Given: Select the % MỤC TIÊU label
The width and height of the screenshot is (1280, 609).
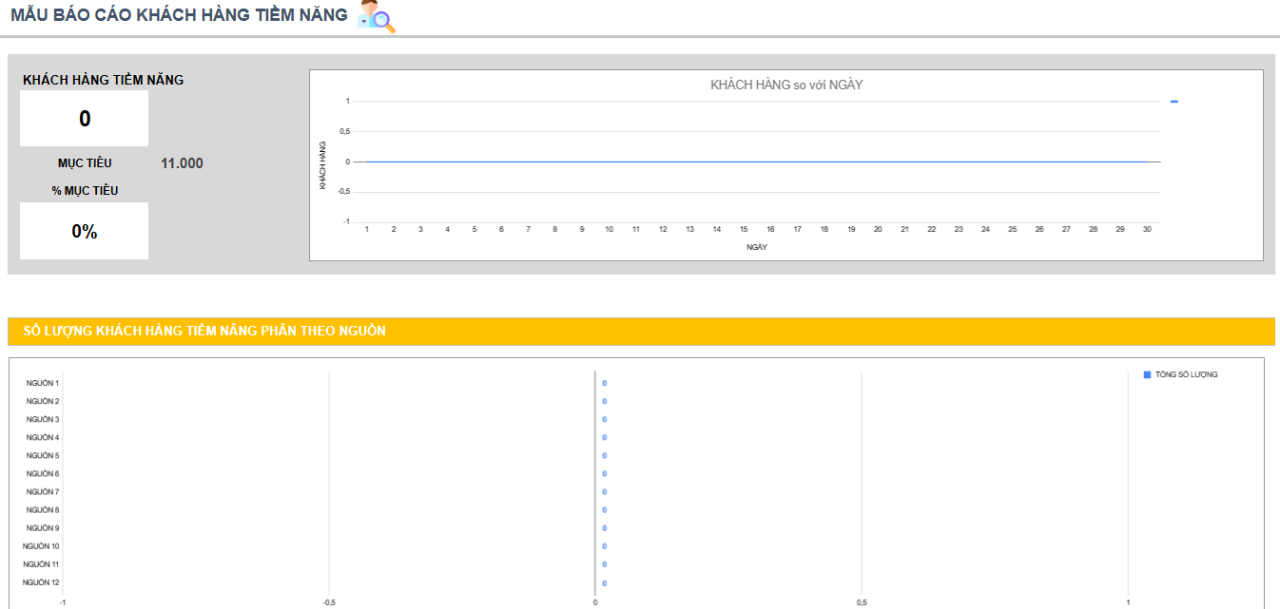Looking at the screenshot, I should (x=85, y=190).
